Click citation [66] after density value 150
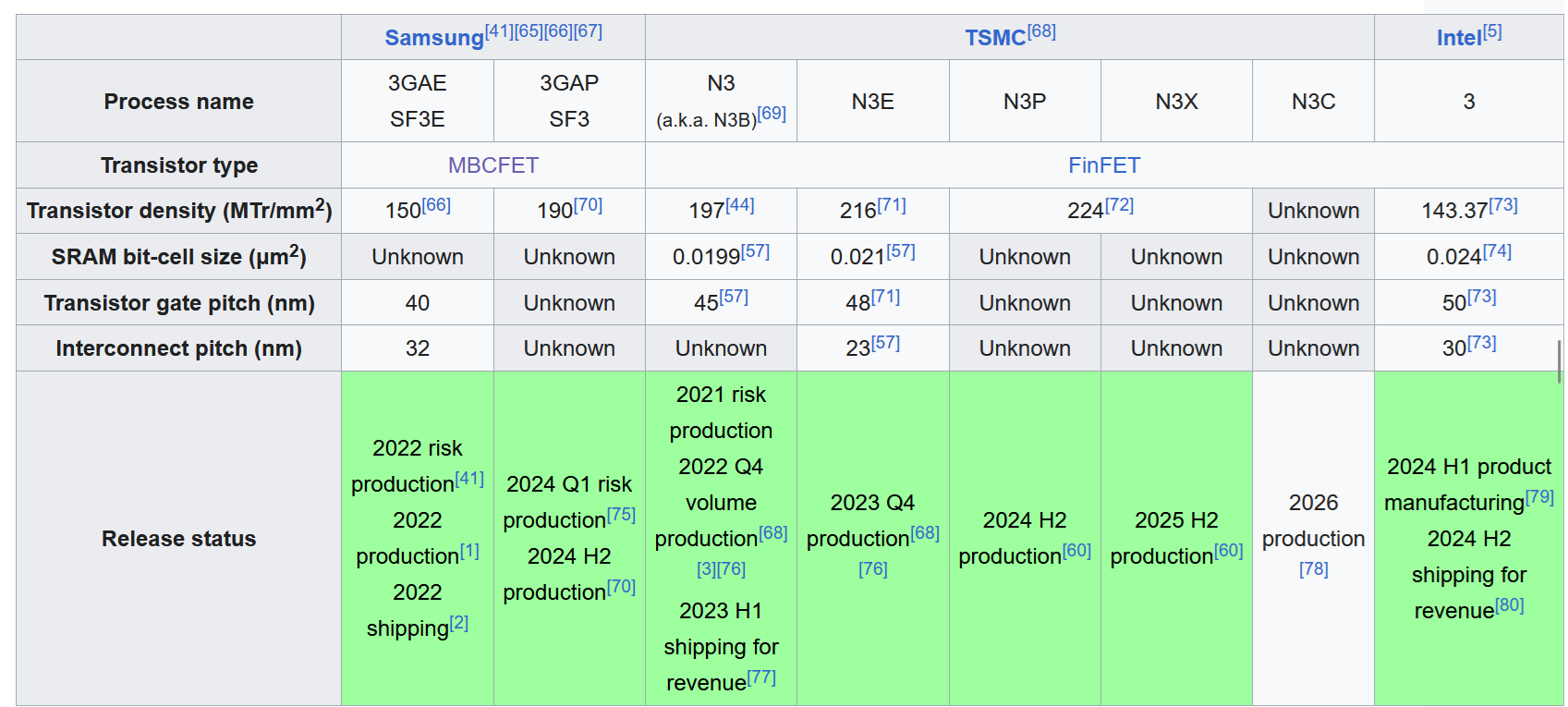The height and width of the screenshot is (707, 1568). click(x=436, y=204)
